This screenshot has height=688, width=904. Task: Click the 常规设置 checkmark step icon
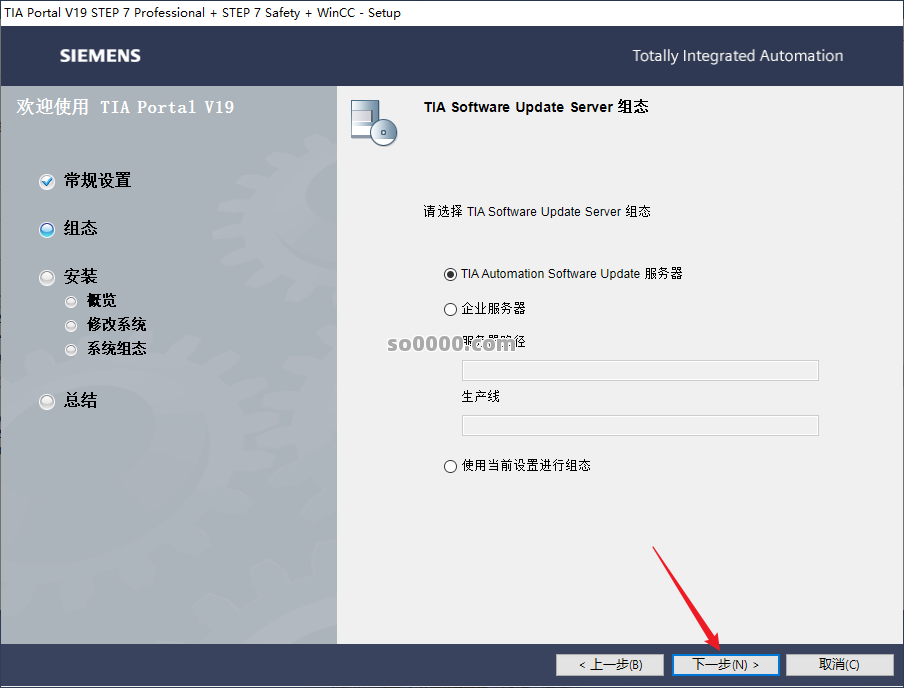pyautogui.click(x=47, y=182)
